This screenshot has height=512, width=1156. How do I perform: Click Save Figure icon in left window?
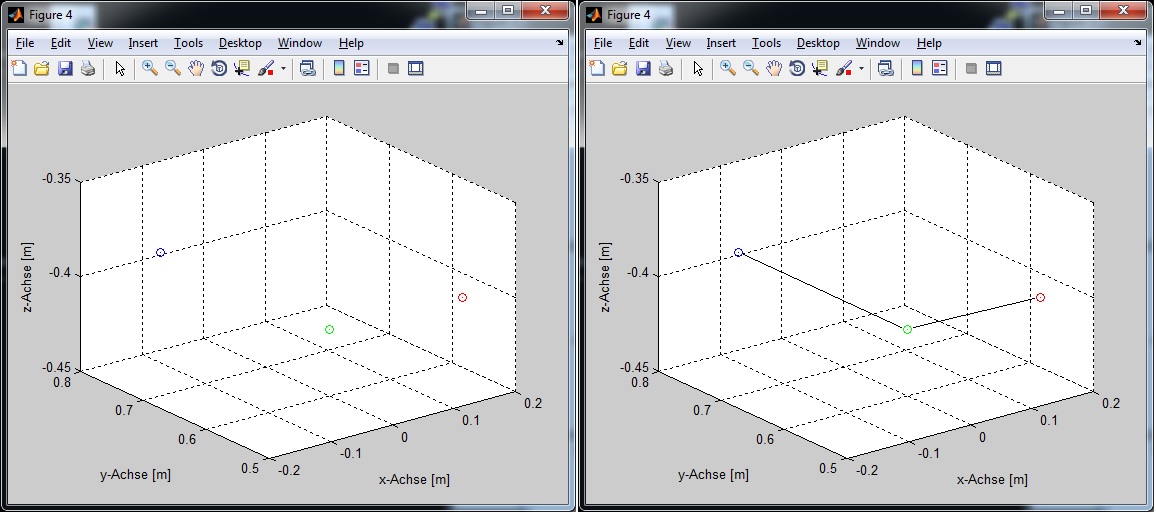65,69
